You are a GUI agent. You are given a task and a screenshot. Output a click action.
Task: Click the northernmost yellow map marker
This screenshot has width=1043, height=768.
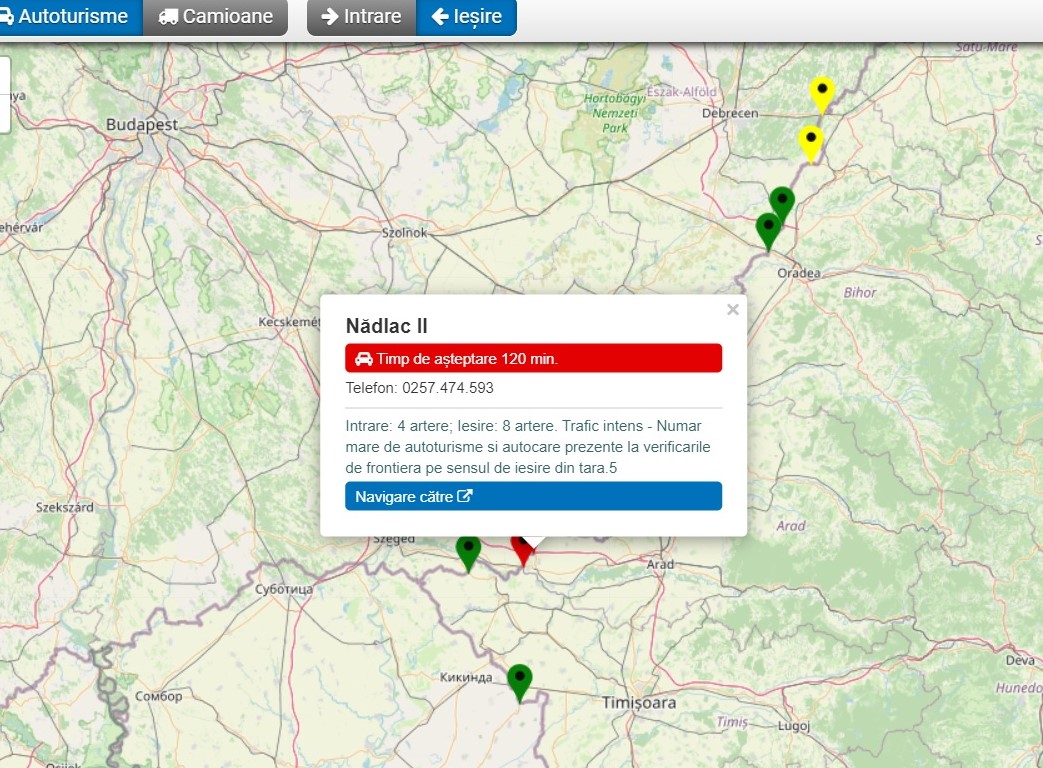click(822, 94)
